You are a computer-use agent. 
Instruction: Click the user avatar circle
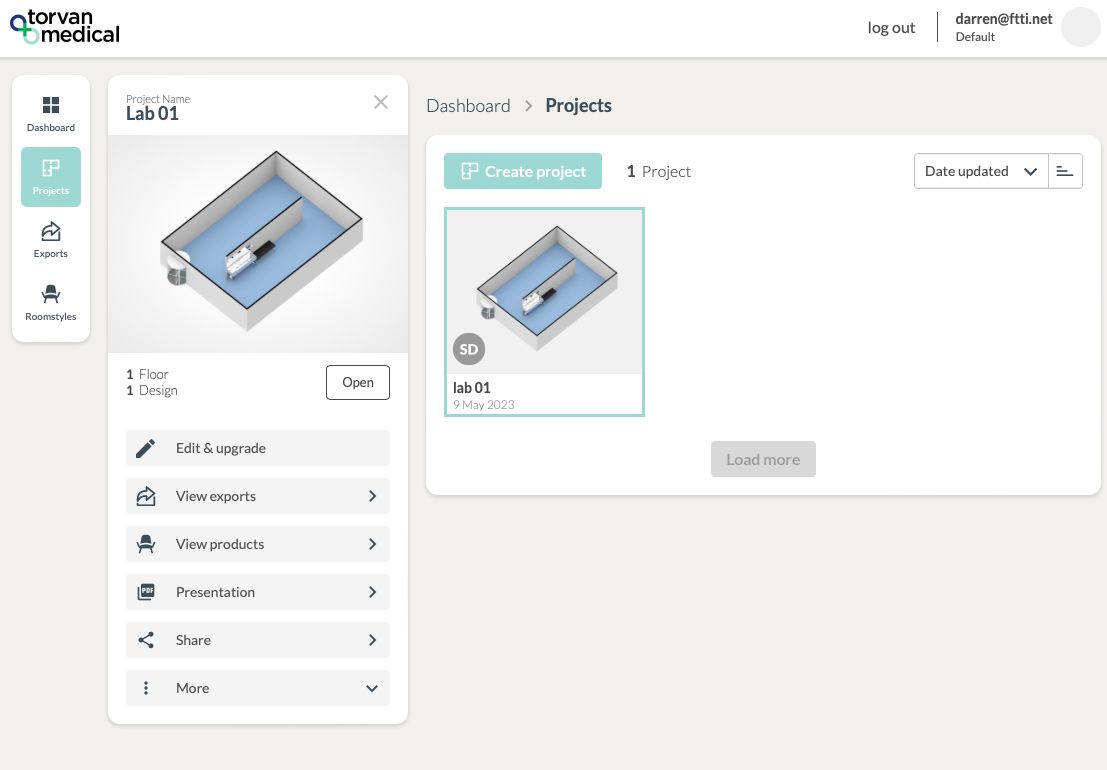tap(1080, 27)
